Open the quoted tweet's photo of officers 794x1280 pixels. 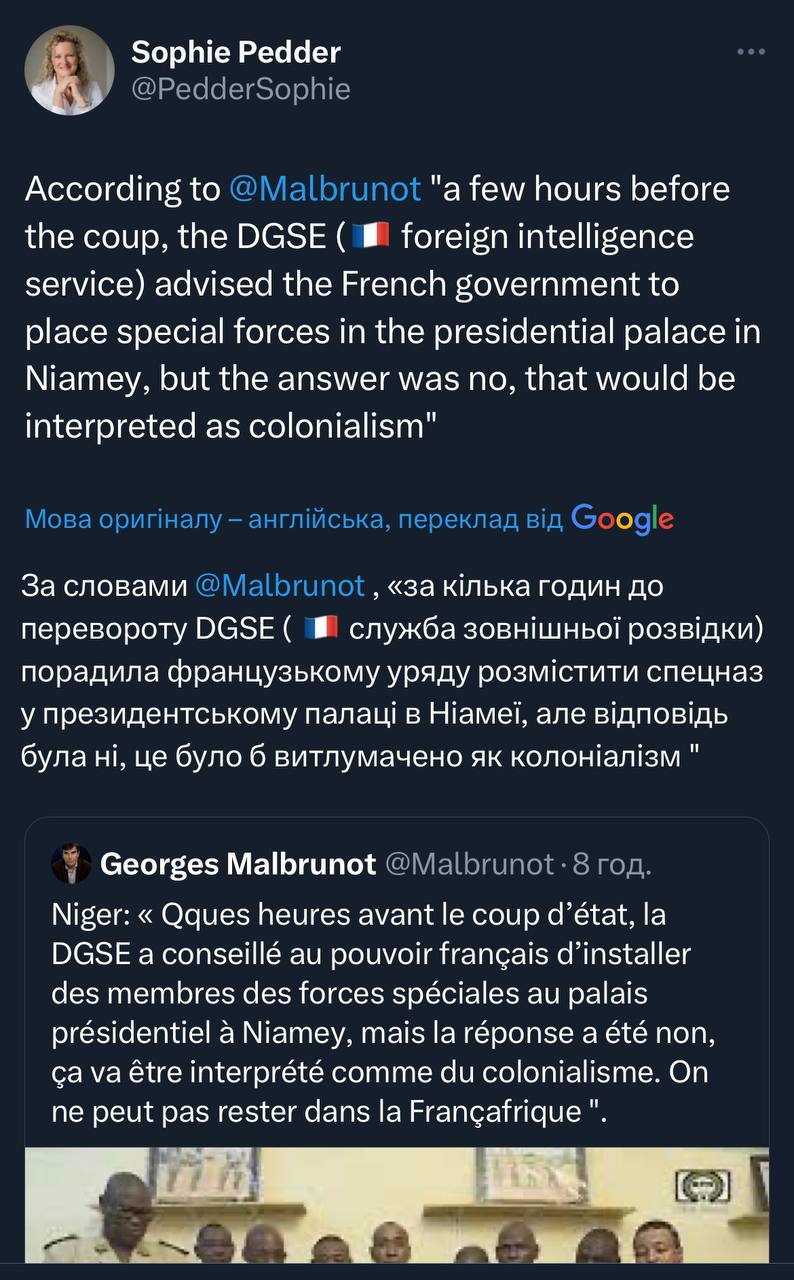pos(396,1205)
